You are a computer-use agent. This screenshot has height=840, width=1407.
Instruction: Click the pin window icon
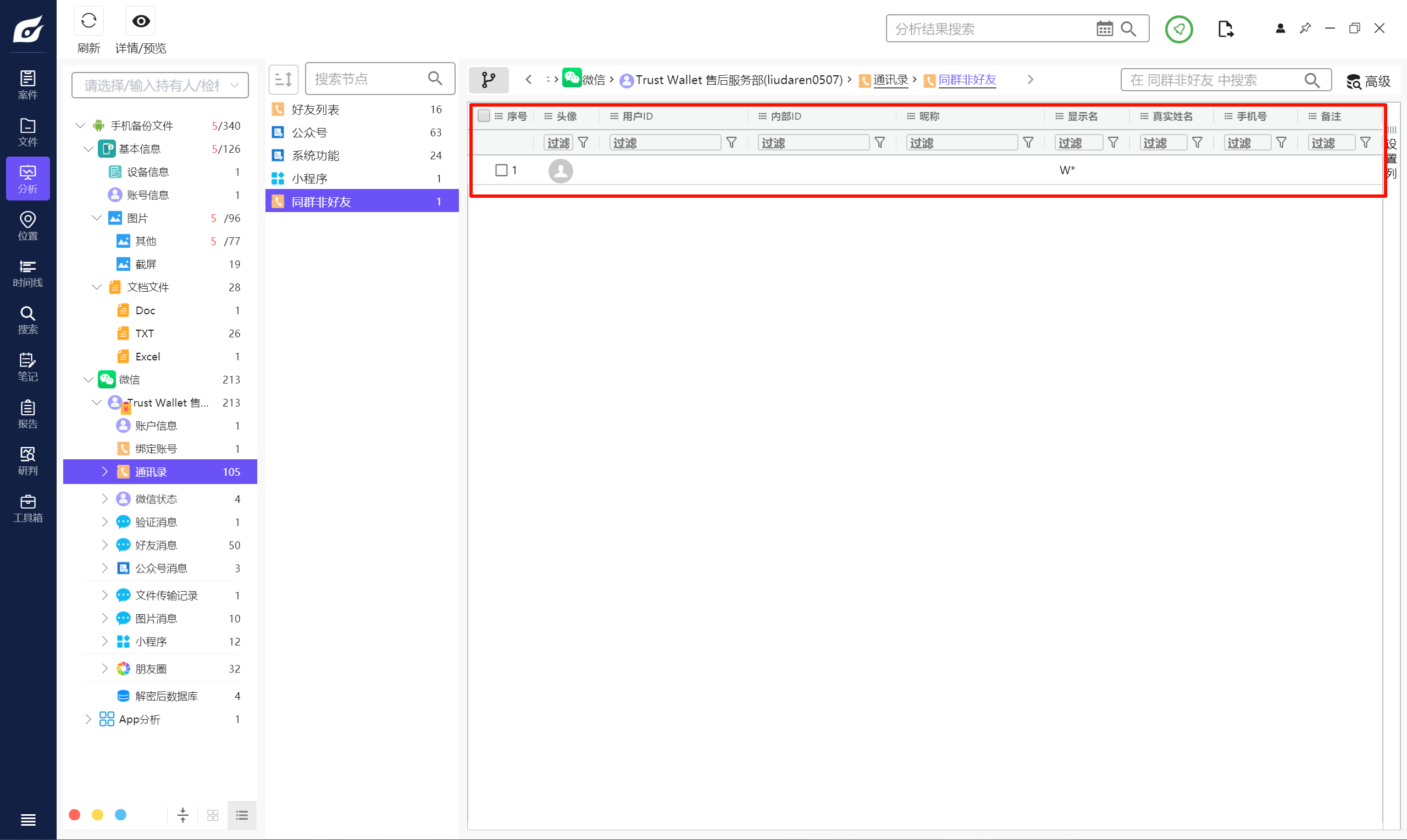pyautogui.click(x=1305, y=29)
